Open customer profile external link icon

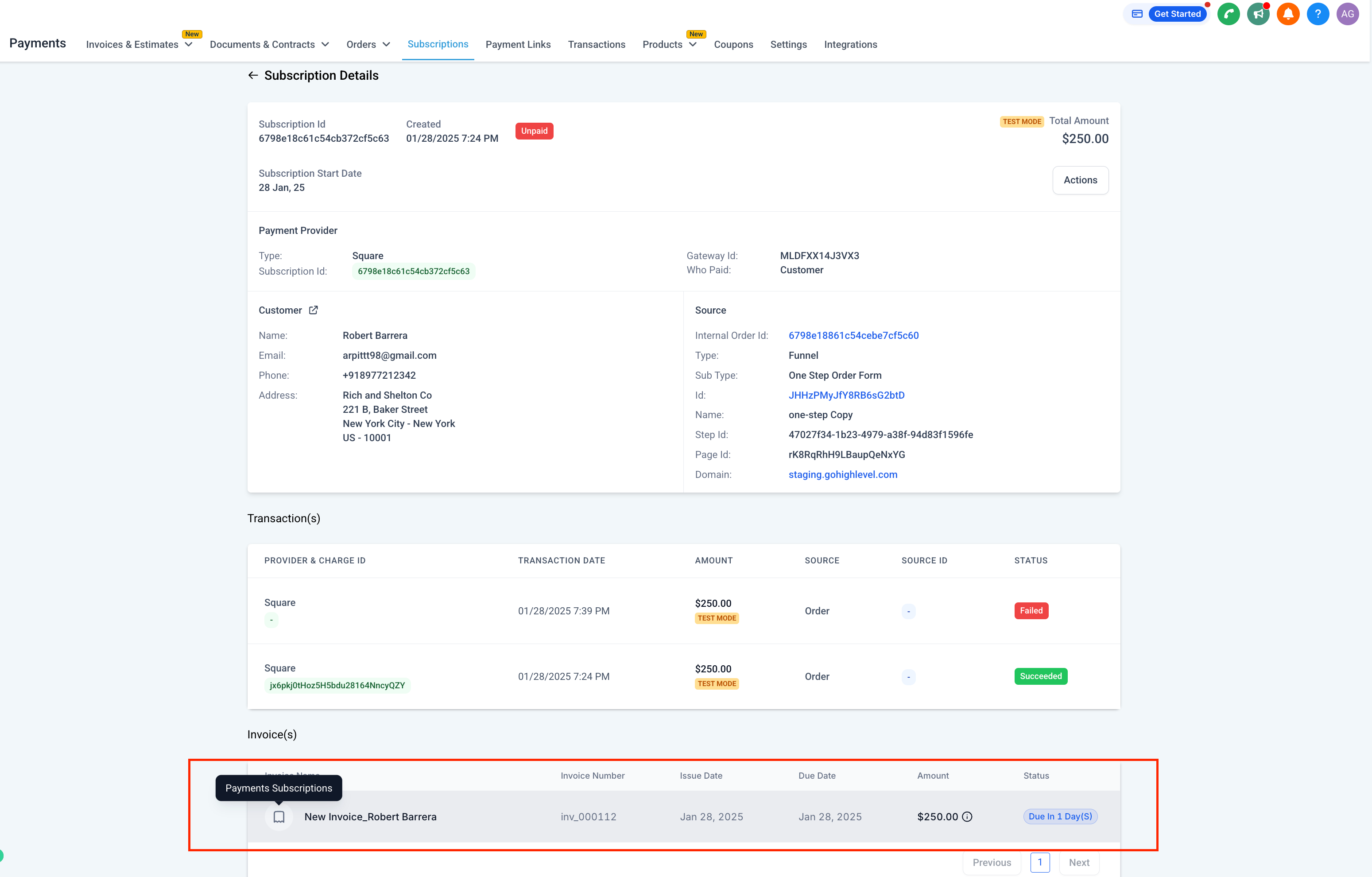314,310
